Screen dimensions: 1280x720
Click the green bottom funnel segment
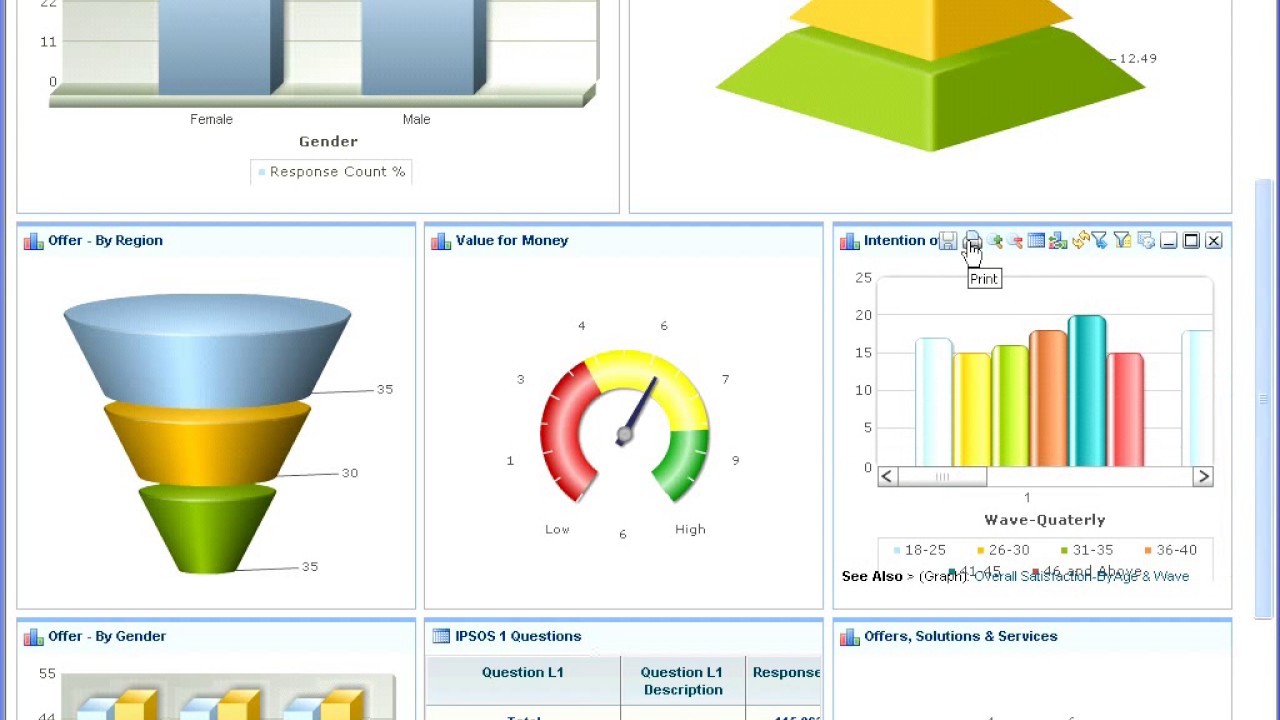tap(207, 530)
